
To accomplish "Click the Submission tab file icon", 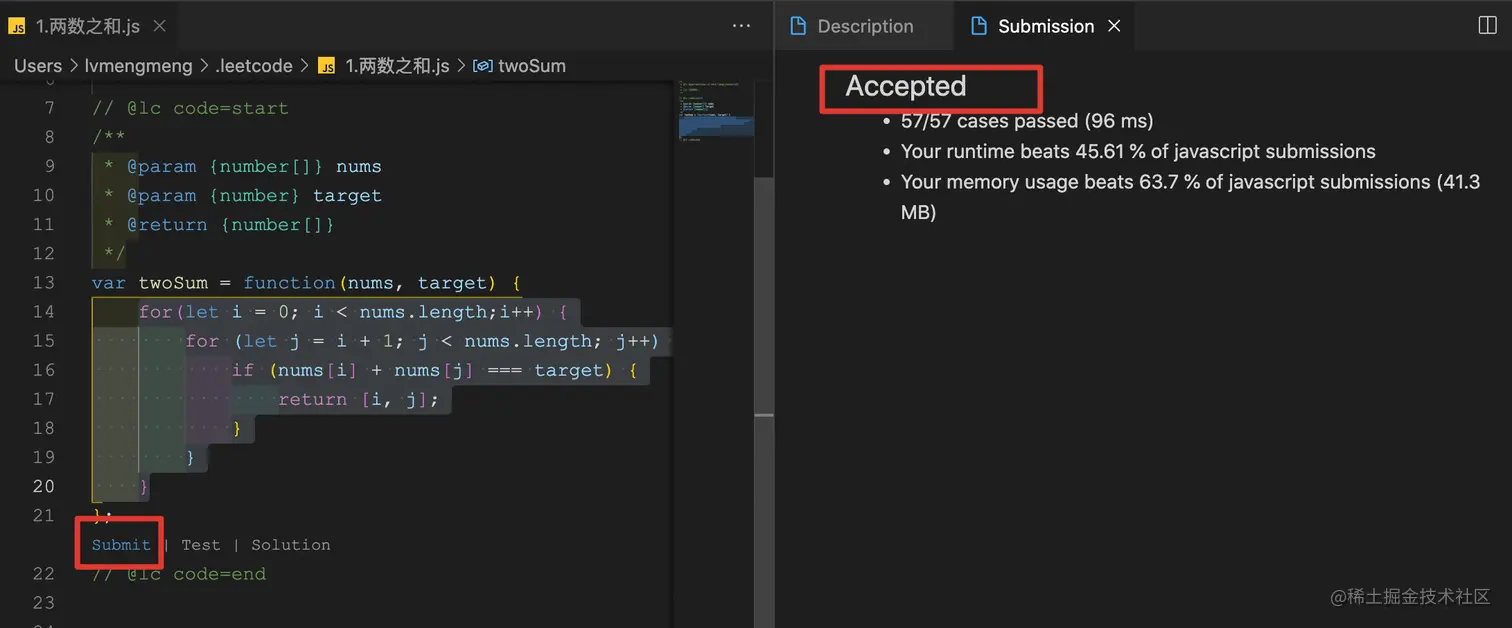I will 979,26.
